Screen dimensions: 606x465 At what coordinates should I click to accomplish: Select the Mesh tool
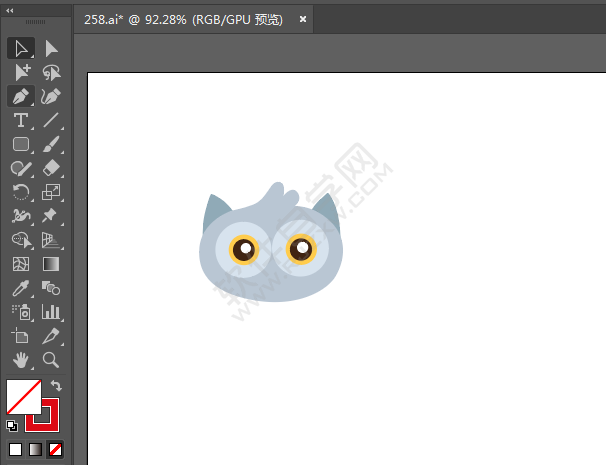(21, 264)
